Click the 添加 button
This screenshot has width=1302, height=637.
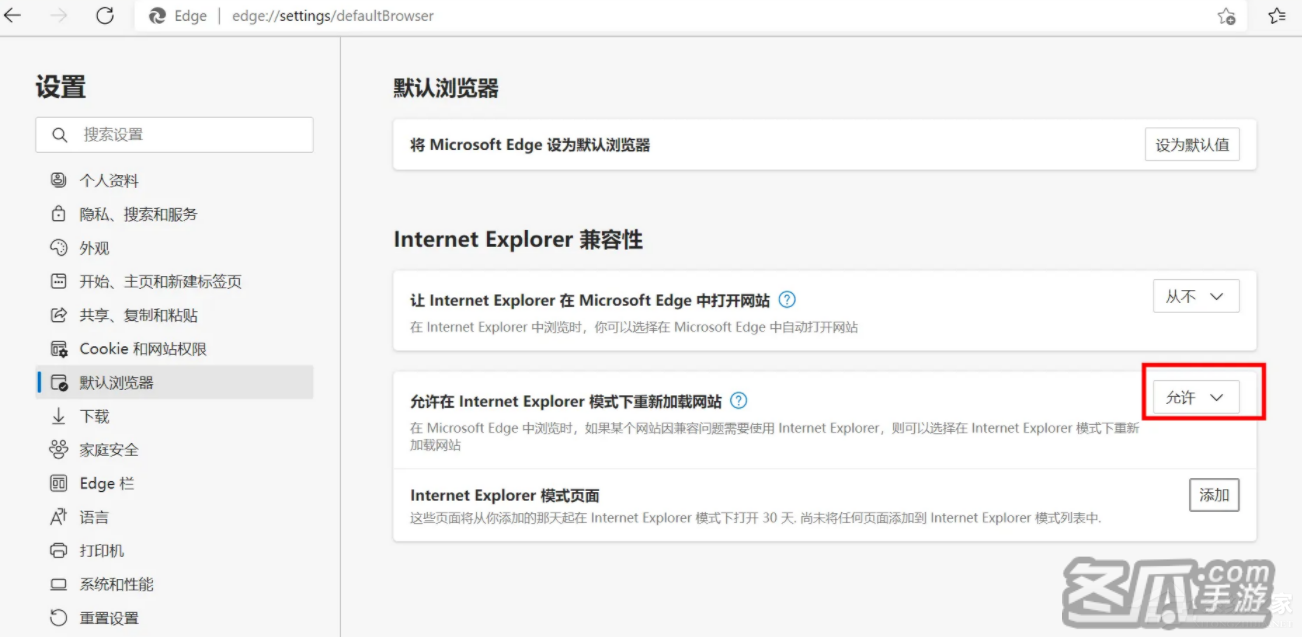(1214, 495)
